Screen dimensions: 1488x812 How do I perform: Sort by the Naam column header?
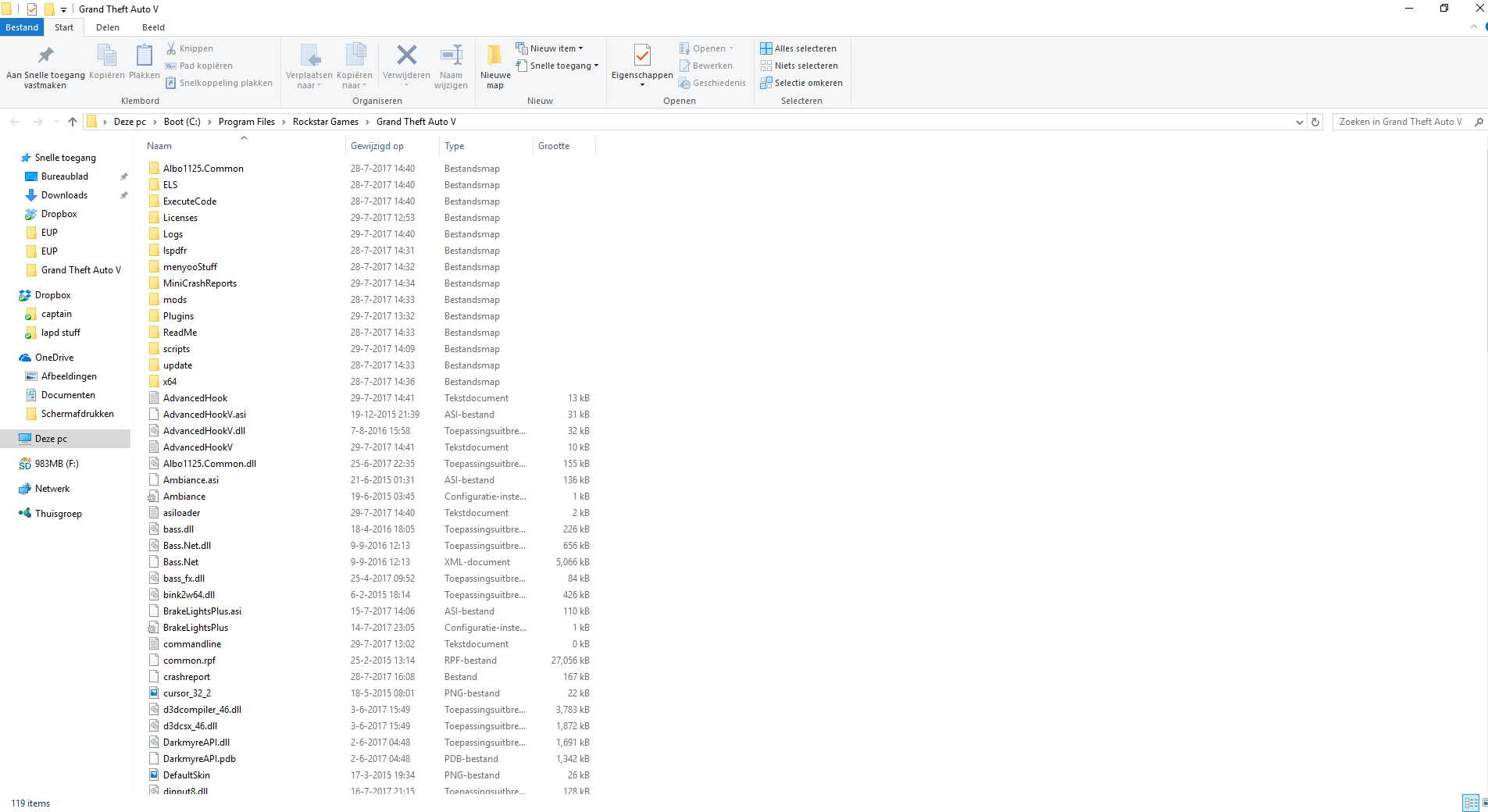tap(243, 146)
